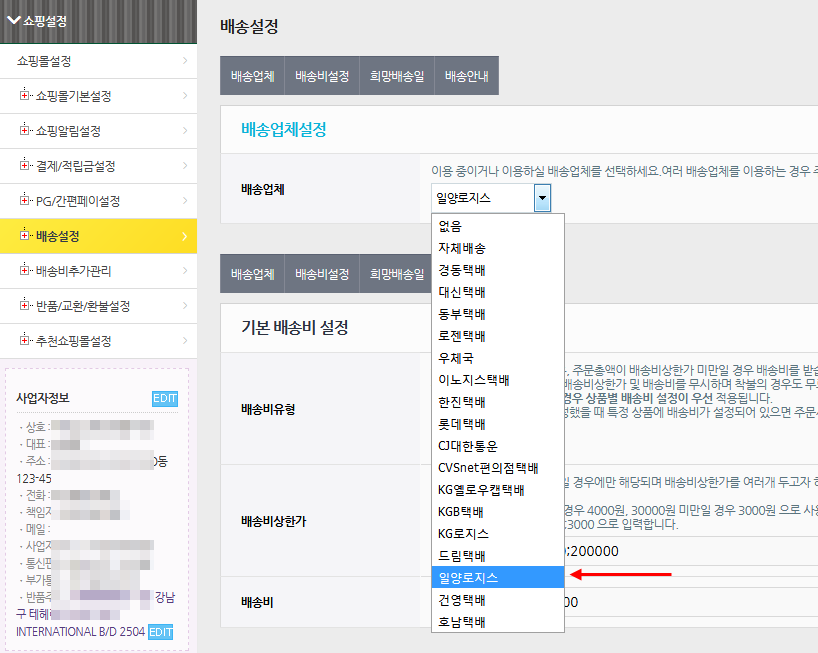Click the plus icon beside PG/간편페이설정
This screenshot has width=818, height=653.
[x=25, y=201]
